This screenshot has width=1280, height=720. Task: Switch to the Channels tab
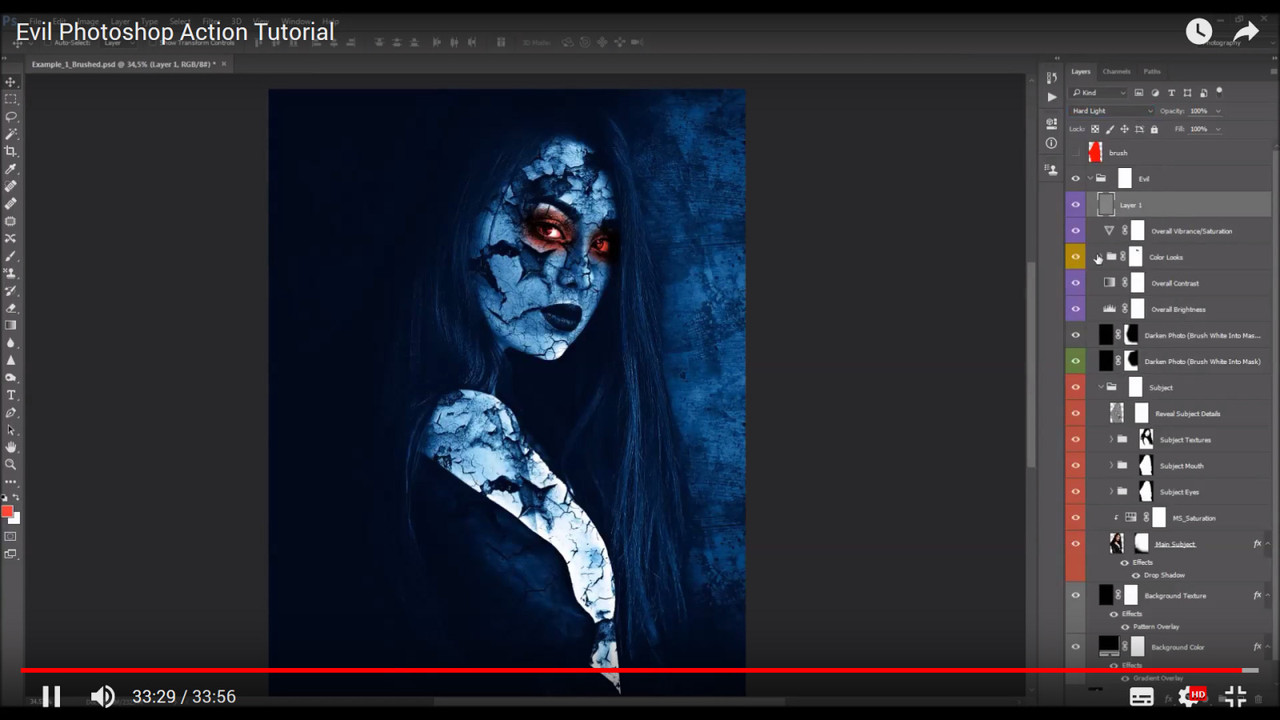1116,71
